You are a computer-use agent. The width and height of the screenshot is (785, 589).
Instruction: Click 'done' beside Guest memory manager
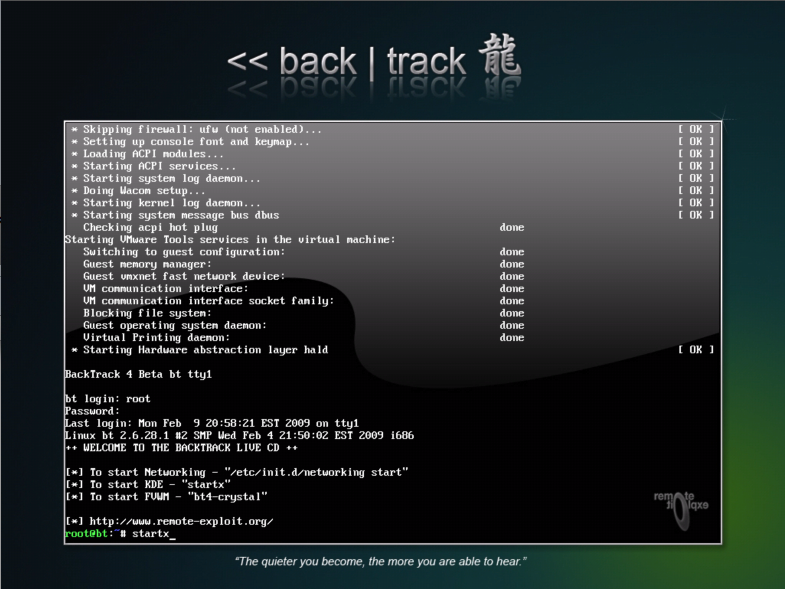[x=512, y=264]
